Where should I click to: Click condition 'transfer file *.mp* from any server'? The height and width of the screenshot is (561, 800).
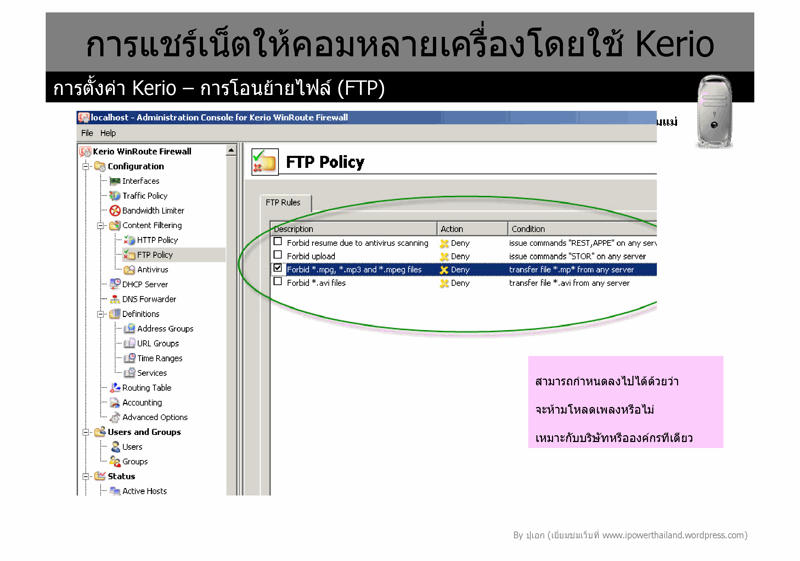click(x=571, y=270)
